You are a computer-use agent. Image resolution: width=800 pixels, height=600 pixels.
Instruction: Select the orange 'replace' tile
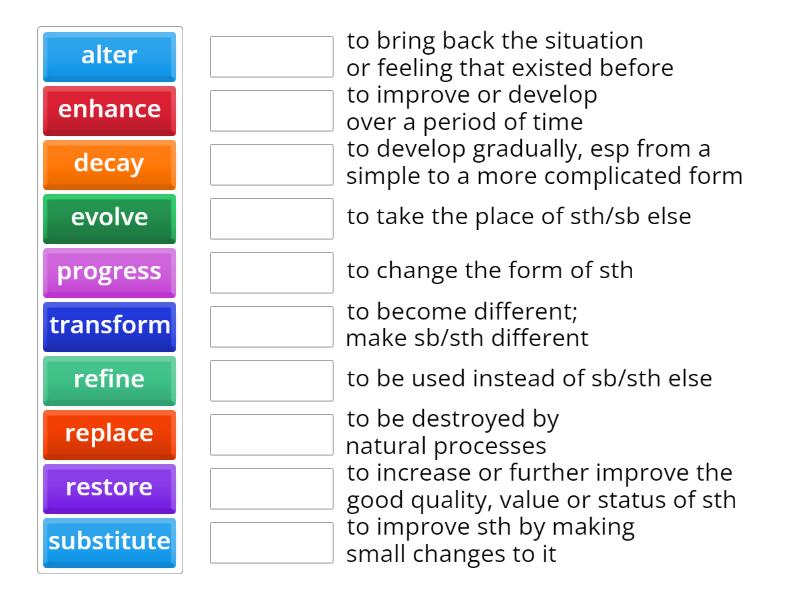tap(110, 434)
